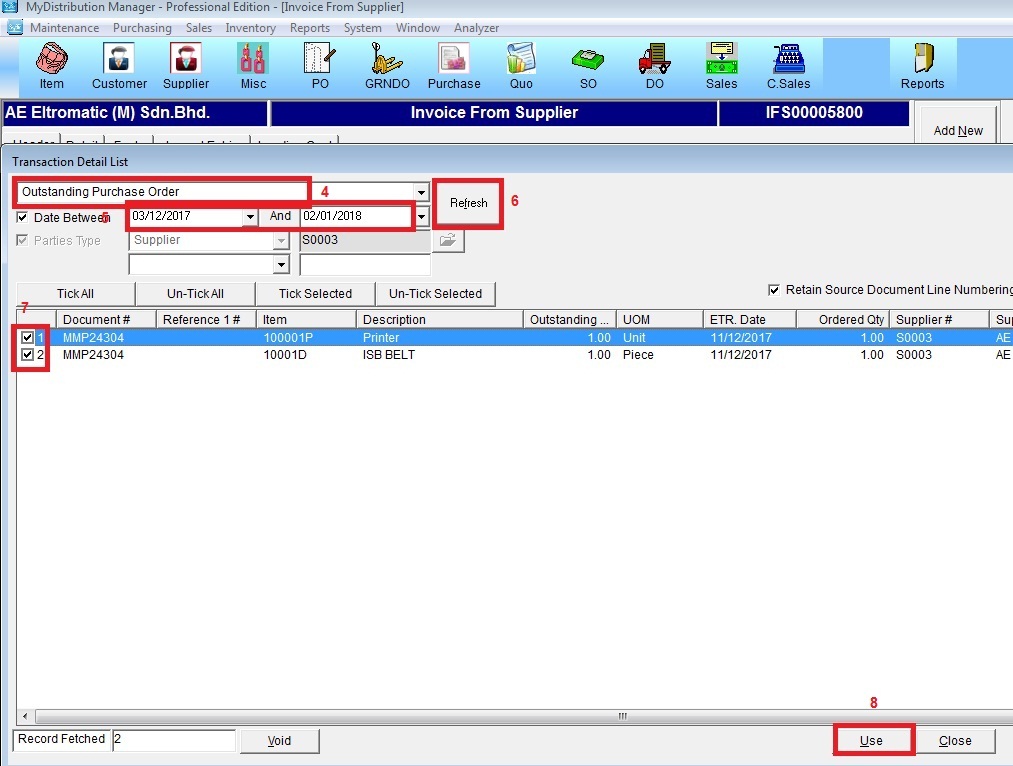Click the folder browse icon beside S0003
Viewport: 1013px width, 766px height.
tap(448, 240)
